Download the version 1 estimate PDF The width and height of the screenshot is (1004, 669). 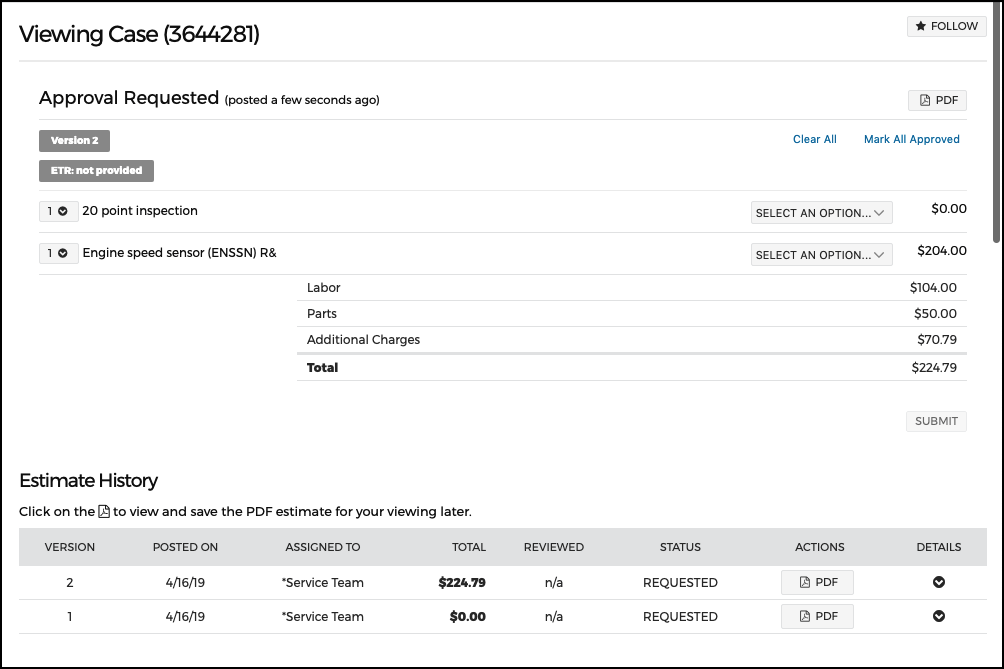817,617
